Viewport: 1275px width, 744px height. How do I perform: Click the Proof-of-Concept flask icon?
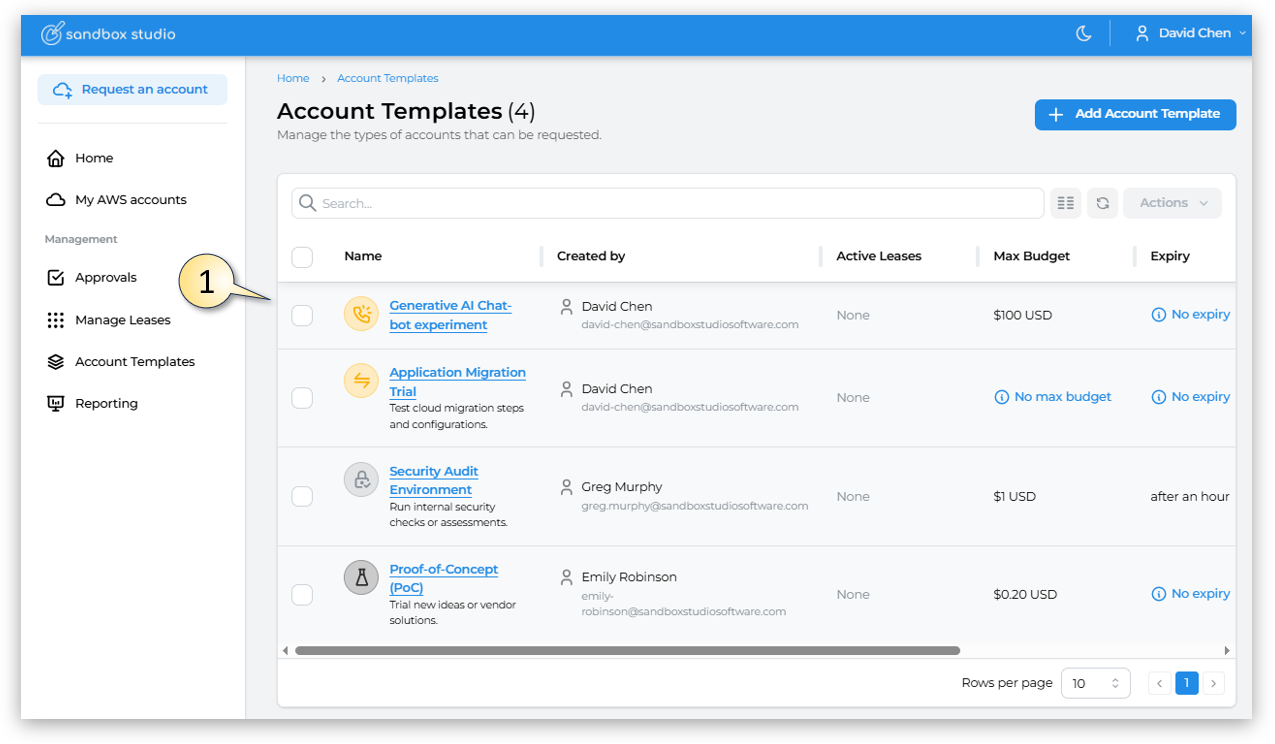tap(361, 578)
